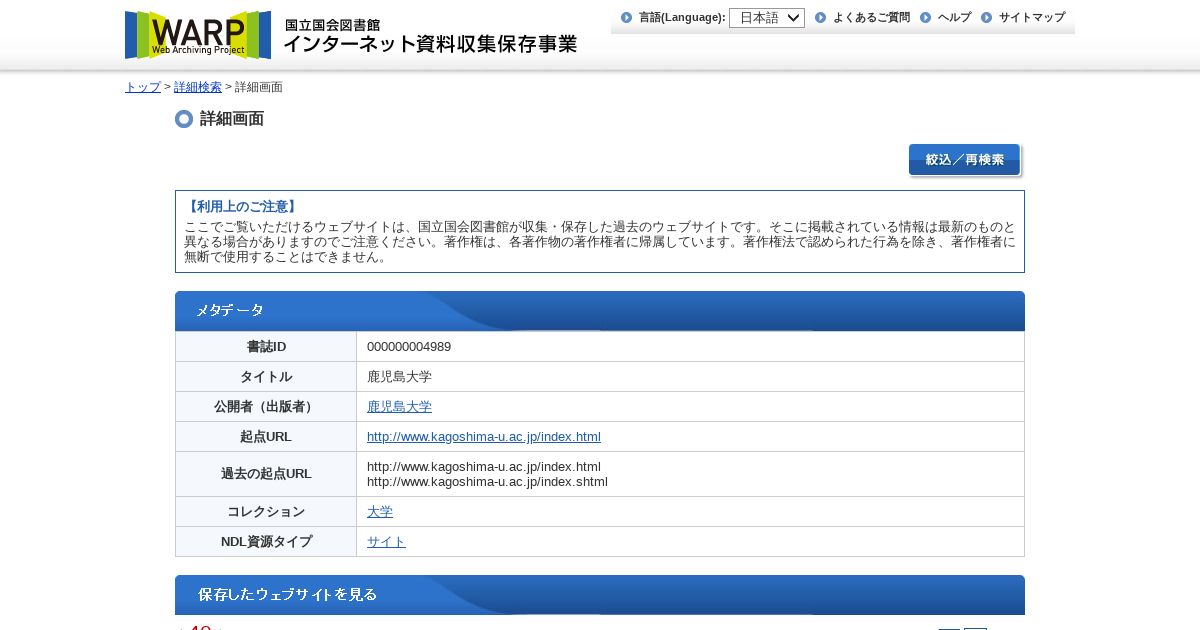The height and width of the screenshot is (630, 1200).
Task: Click the circle icon beside the 詳細画面 heading
Action: pyautogui.click(x=184, y=119)
